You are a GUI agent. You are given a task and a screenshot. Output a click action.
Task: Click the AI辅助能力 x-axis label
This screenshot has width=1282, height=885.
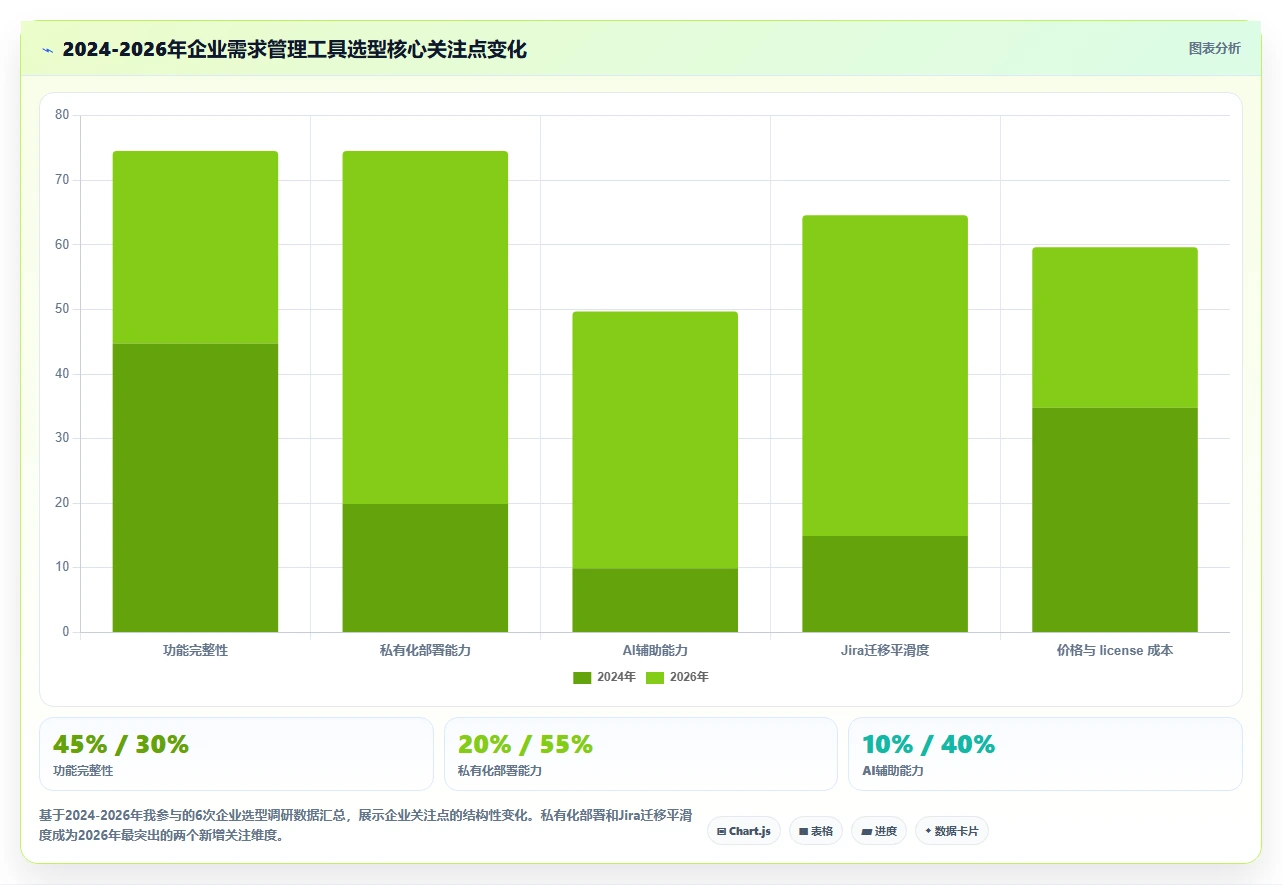pyautogui.click(x=655, y=650)
